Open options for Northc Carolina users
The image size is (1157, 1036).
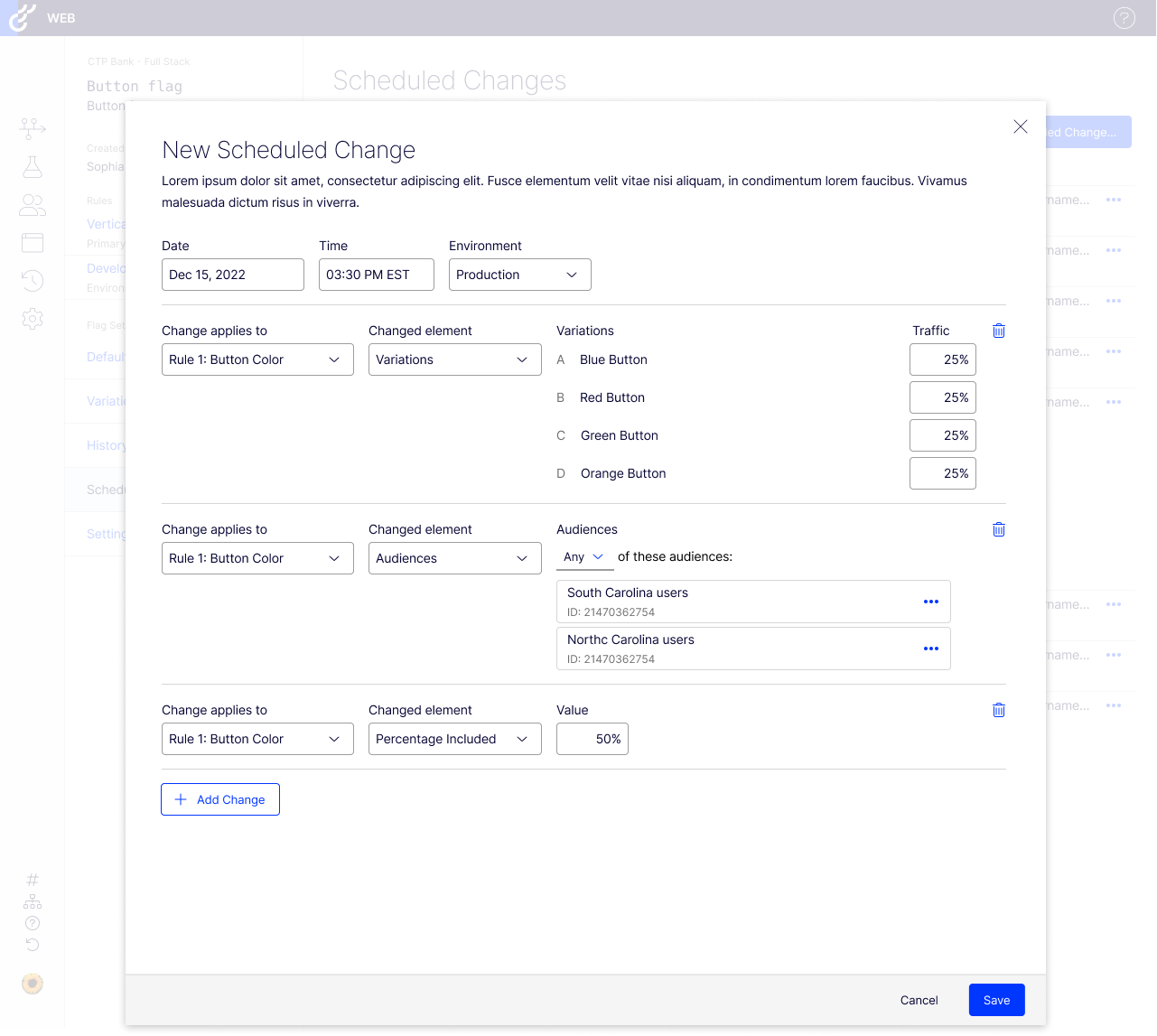tap(931, 649)
